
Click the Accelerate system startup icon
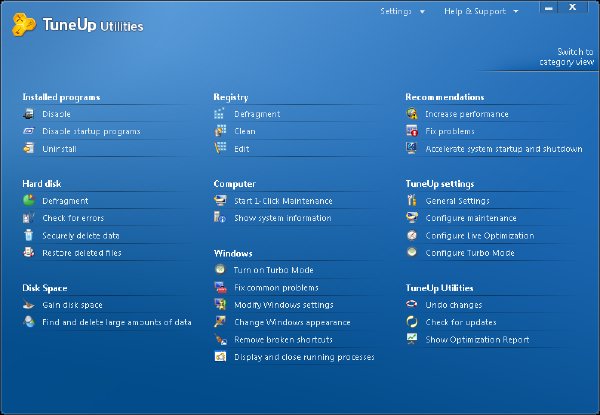412,148
